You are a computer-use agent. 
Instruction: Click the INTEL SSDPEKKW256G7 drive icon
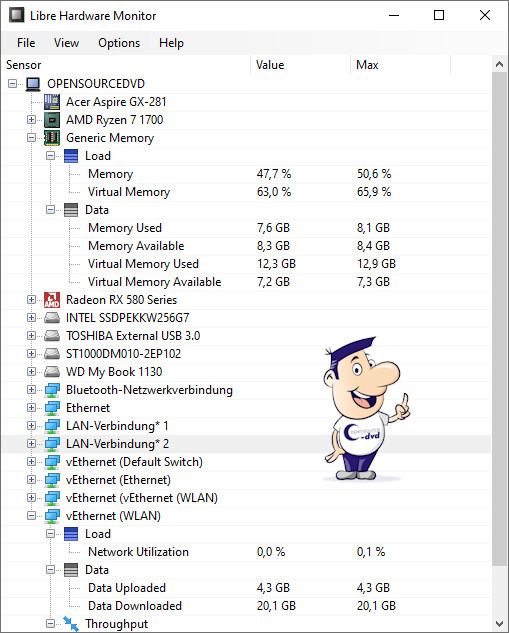[52, 318]
